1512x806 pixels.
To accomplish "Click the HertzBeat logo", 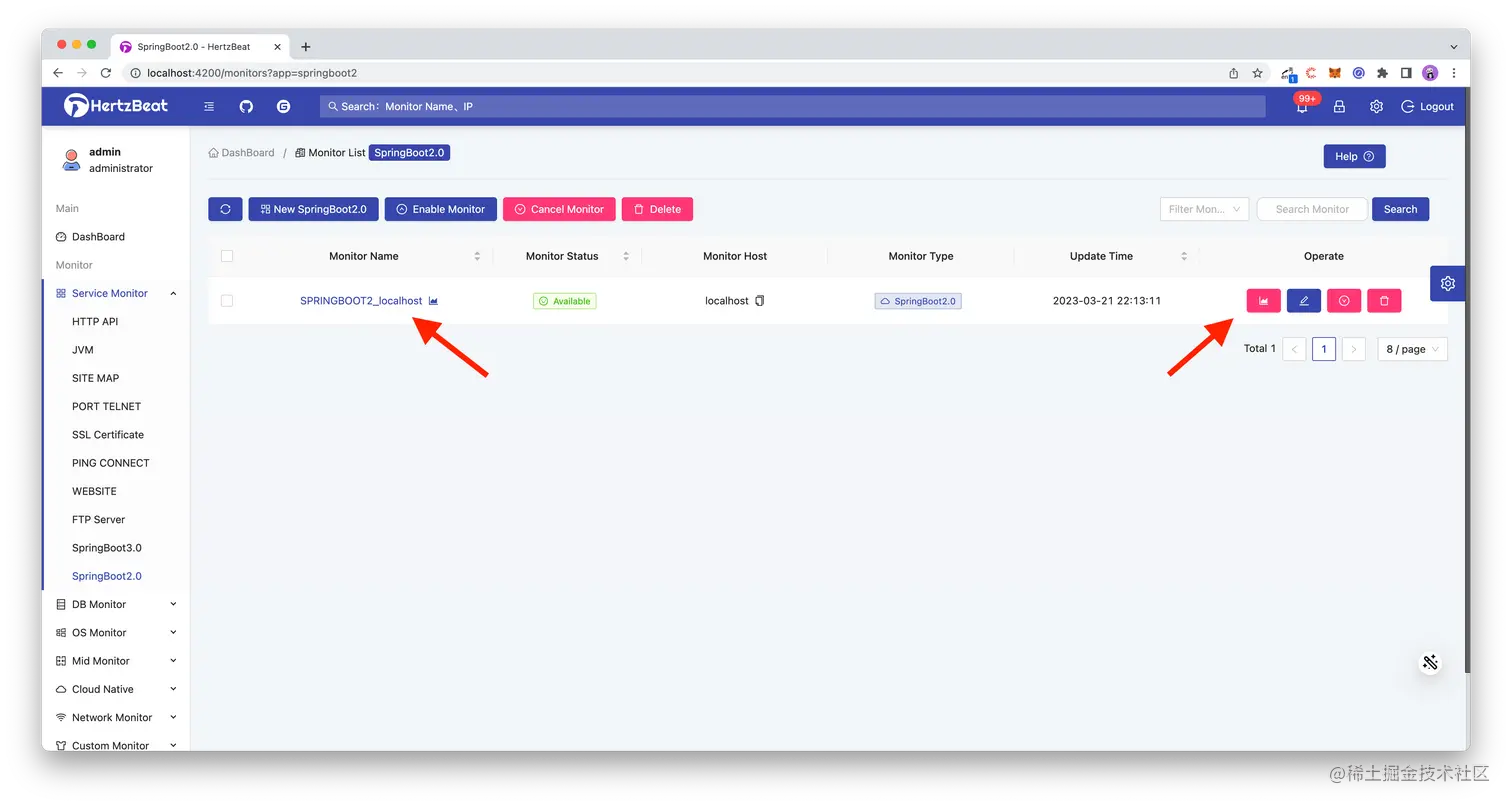I will click(116, 105).
